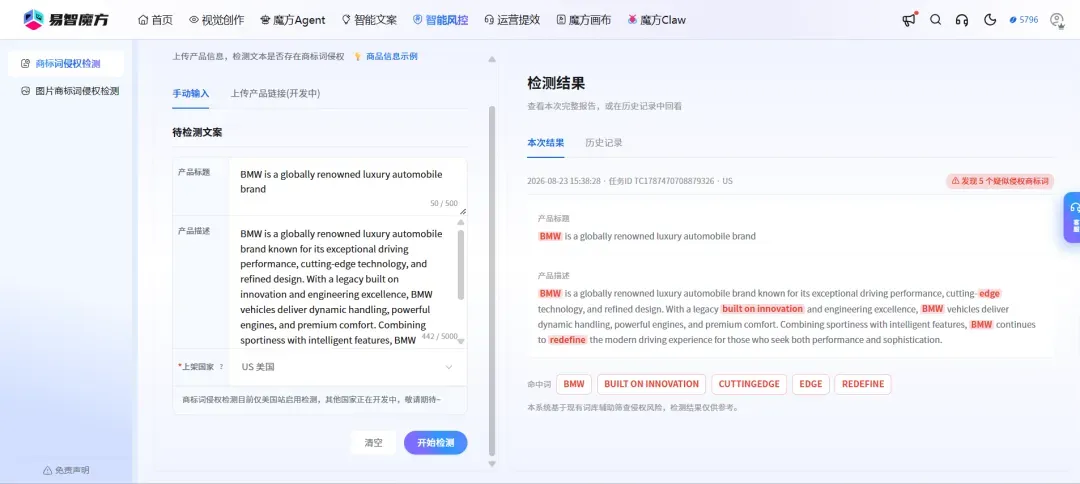Click the resize grip of the 产品标题 field
The width and height of the screenshot is (1080, 484).
(x=463, y=211)
